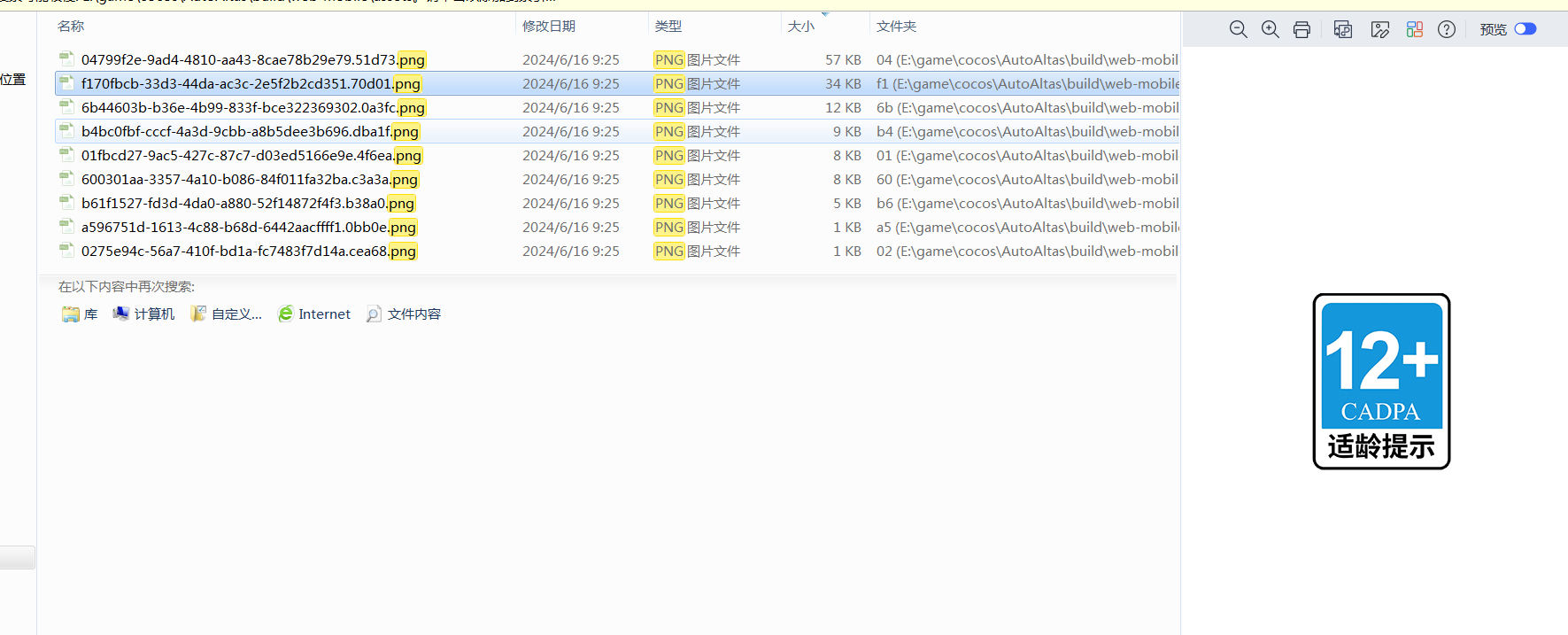Click the Internet Explorer icon
The width and height of the screenshot is (1568, 635).
click(x=286, y=314)
